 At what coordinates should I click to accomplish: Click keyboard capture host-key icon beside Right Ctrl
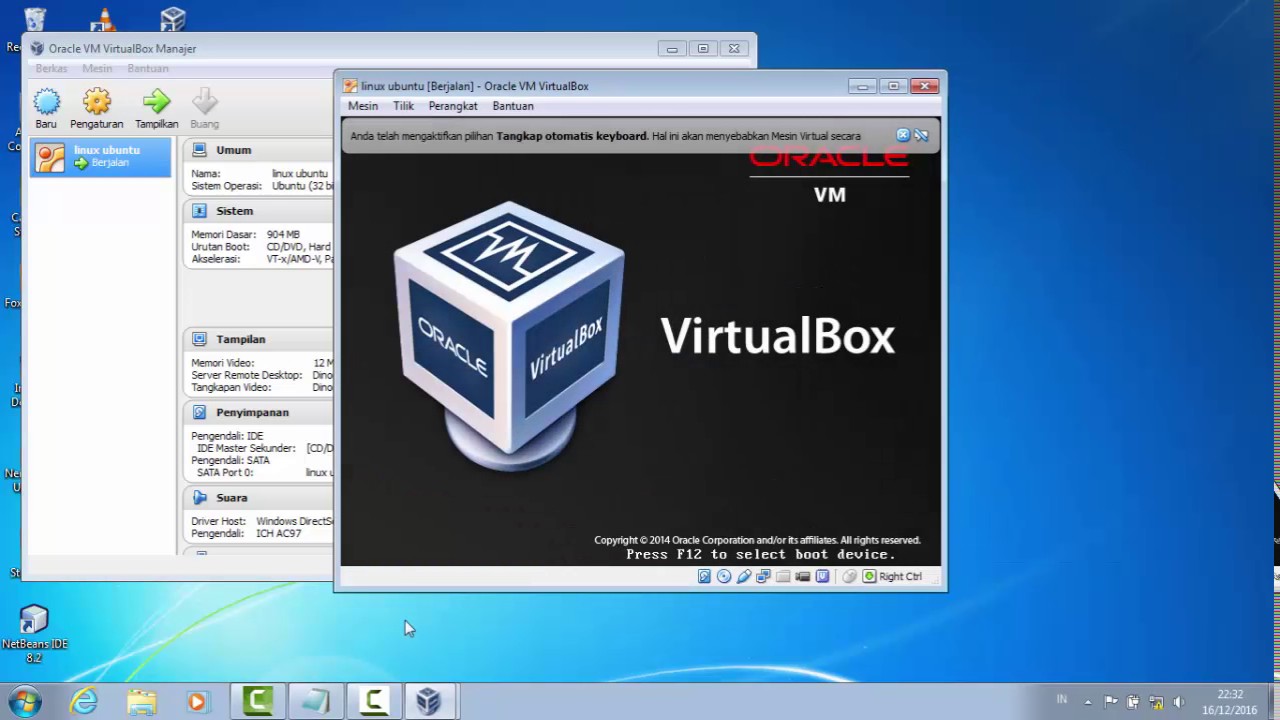click(869, 576)
